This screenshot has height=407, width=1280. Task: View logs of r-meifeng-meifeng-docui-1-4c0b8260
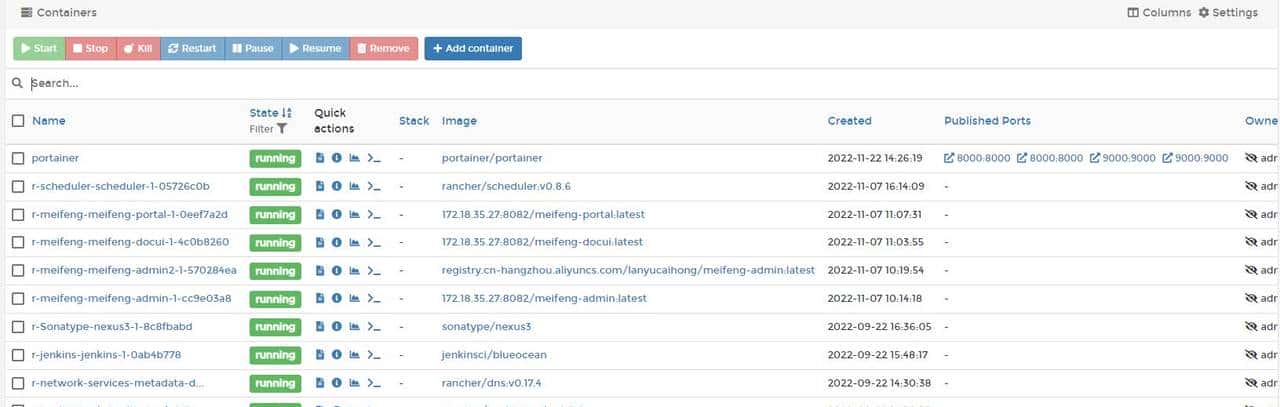point(320,242)
